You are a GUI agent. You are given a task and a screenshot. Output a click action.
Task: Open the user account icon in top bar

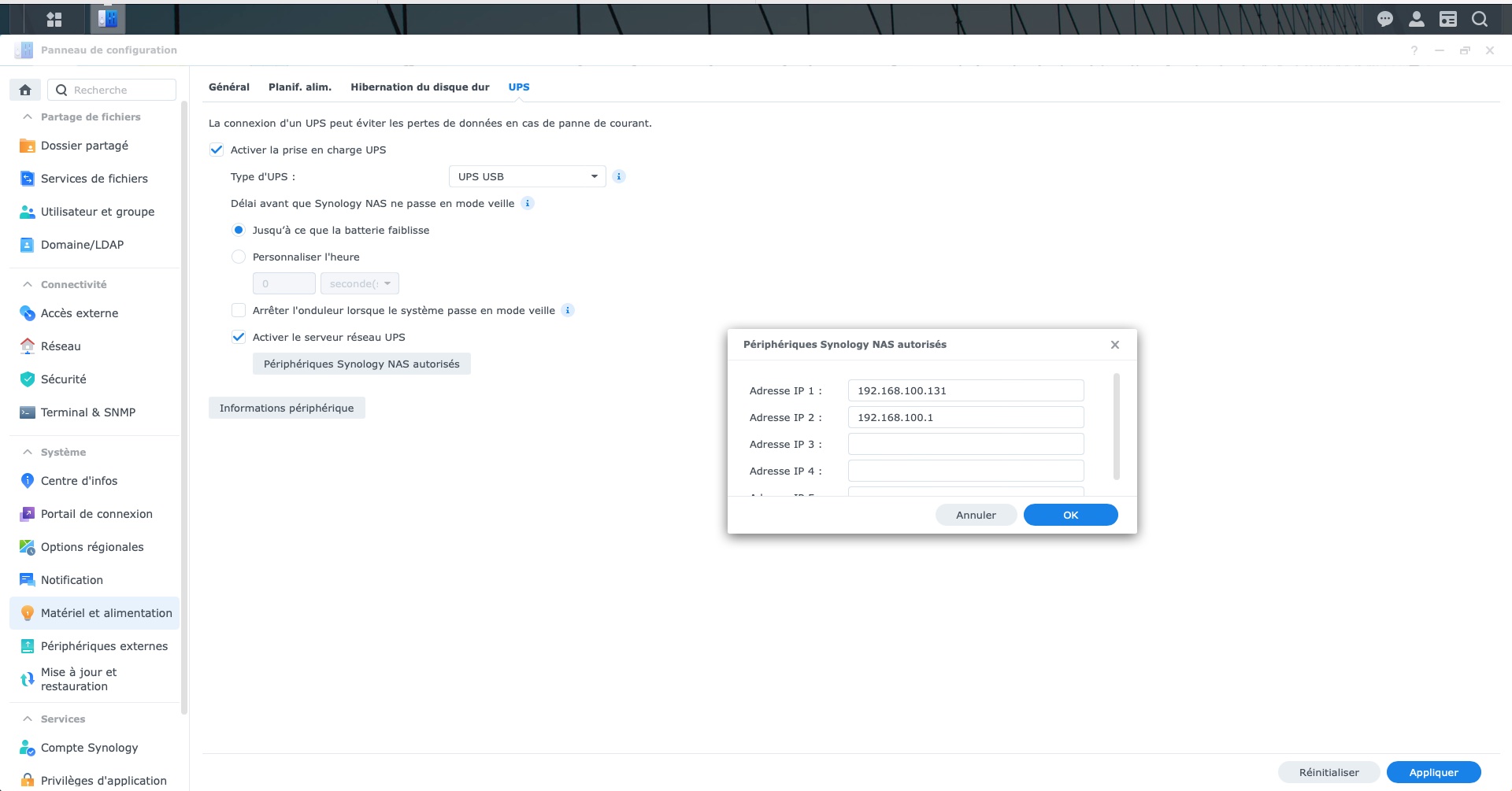[1416, 19]
